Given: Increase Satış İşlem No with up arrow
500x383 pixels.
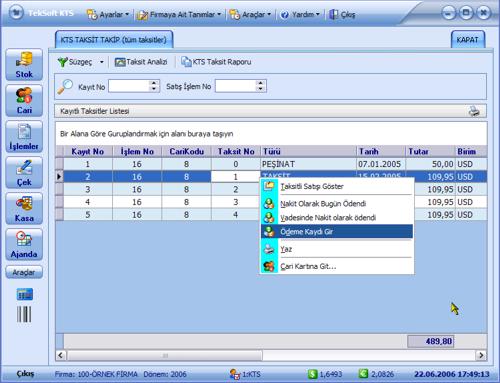Looking at the screenshot, I should click(261, 83).
